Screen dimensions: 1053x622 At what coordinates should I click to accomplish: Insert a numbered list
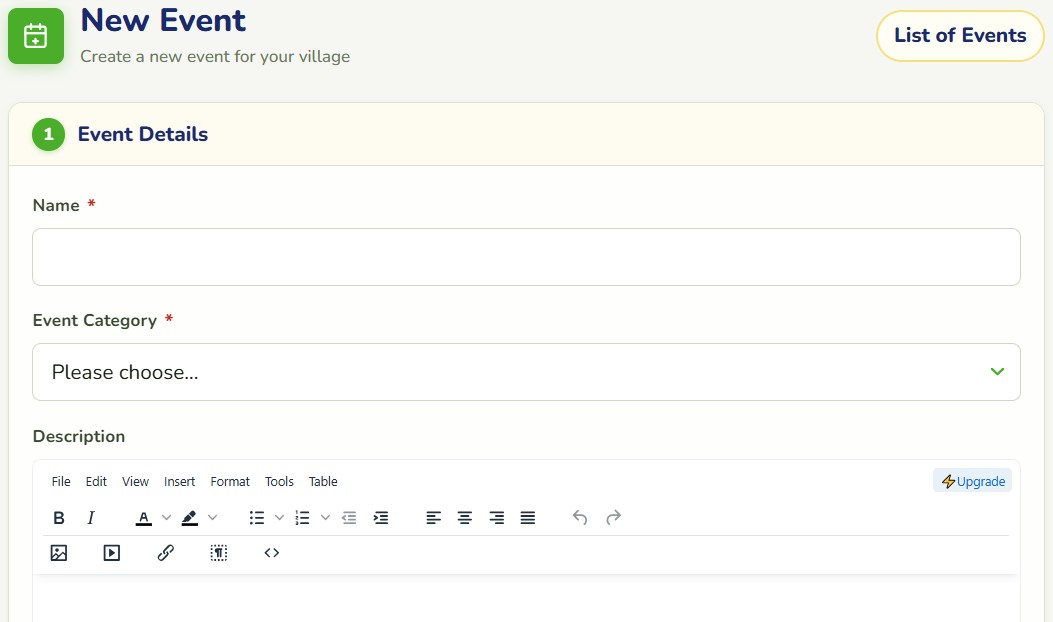click(x=302, y=518)
